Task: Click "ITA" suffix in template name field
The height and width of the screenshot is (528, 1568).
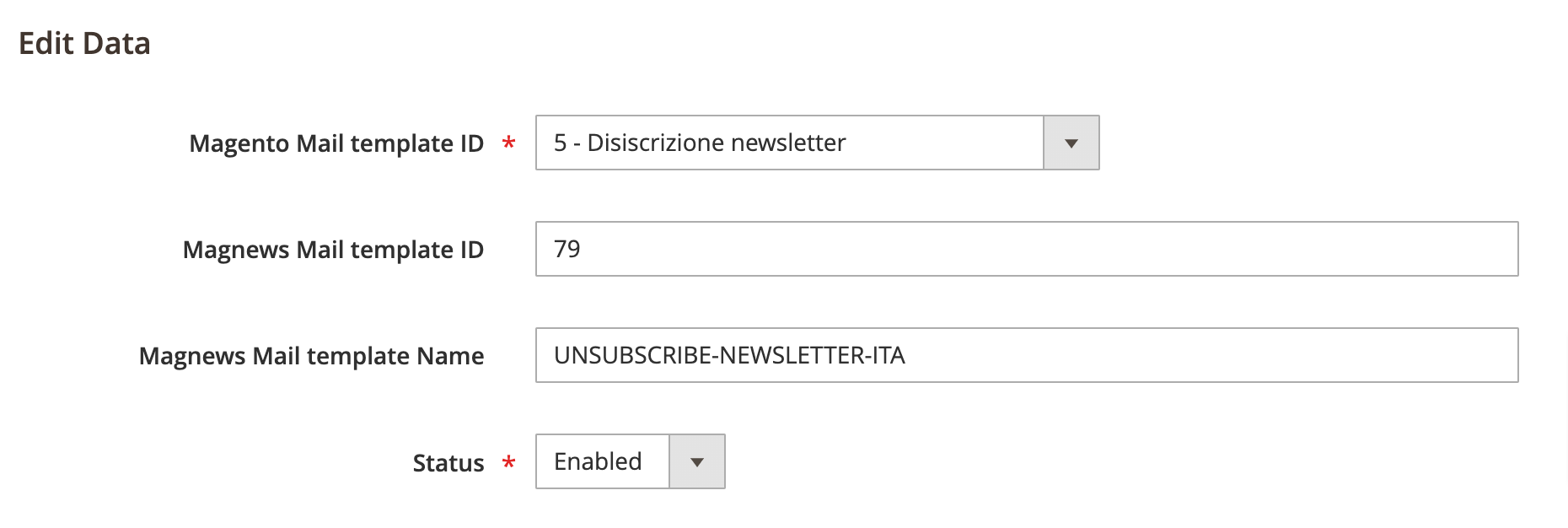Action: tap(889, 356)
